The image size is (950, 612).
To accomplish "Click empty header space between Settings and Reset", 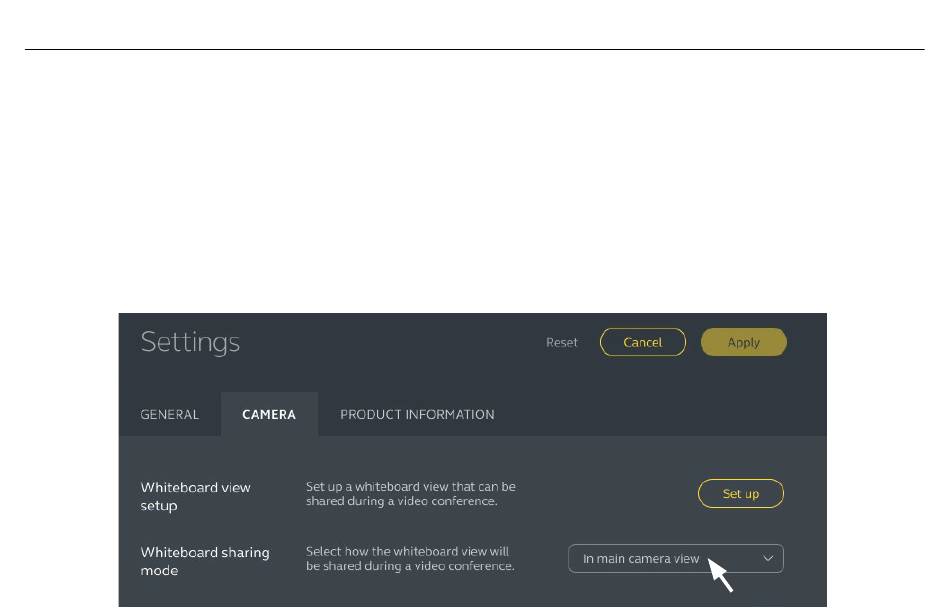I will pyautogui.click(x=393, y=342).
